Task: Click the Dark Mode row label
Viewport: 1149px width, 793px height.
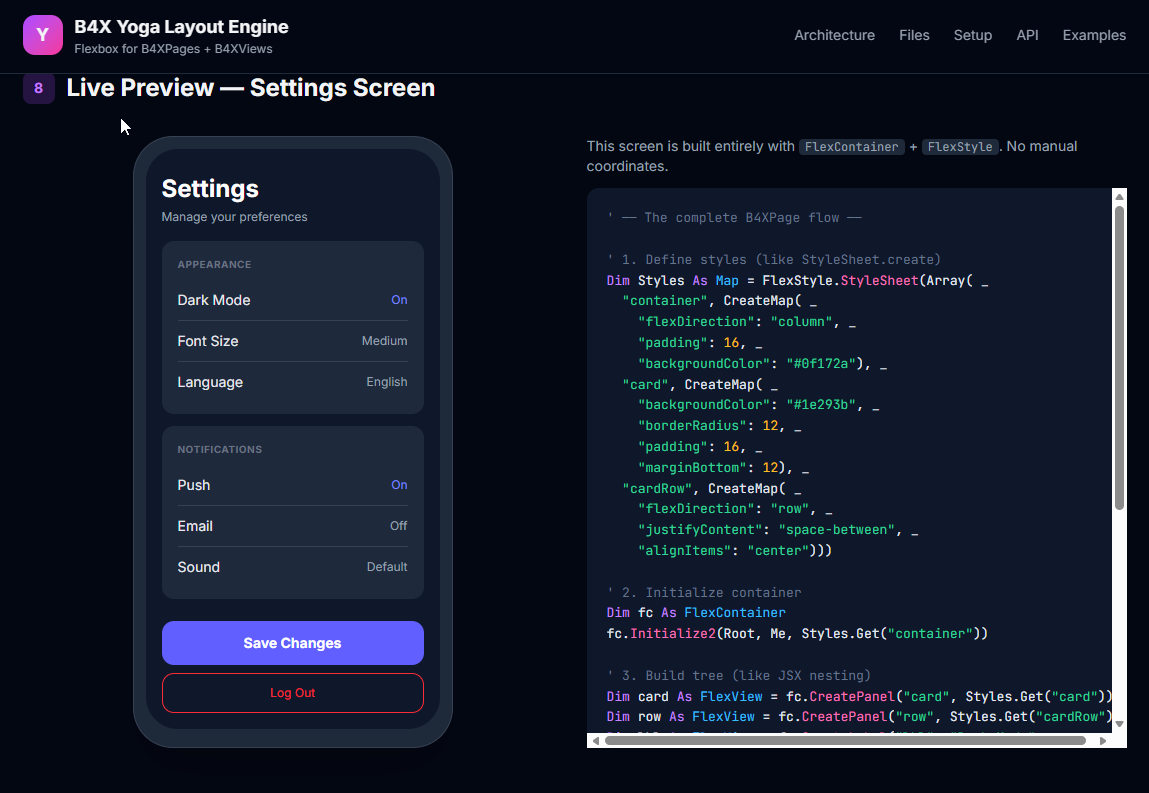Action: point(214,300)
